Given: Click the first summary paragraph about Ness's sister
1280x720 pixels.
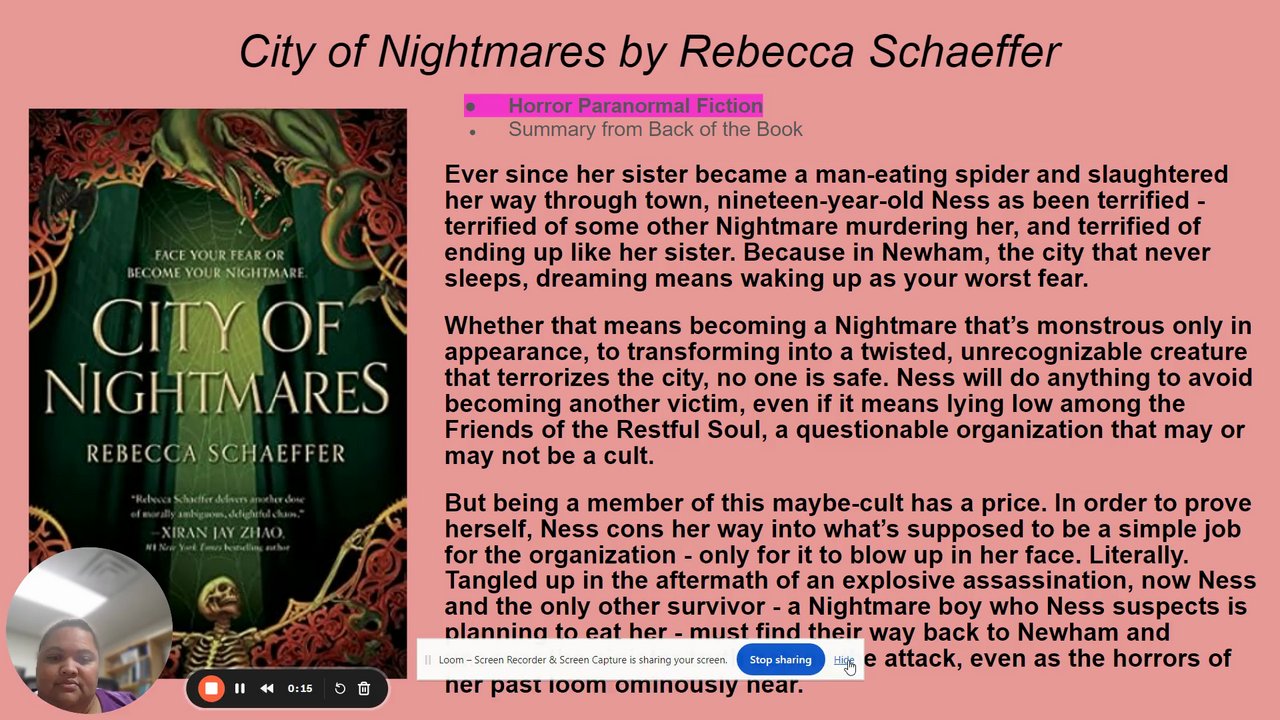Looking at the screenshot, I should 836,226.
